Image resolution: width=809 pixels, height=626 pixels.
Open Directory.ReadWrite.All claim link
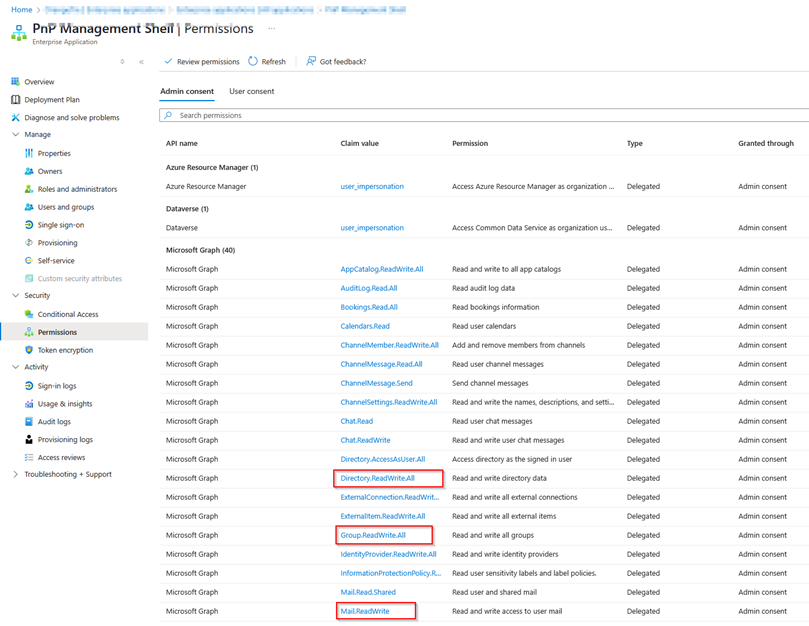coord(378,478)
